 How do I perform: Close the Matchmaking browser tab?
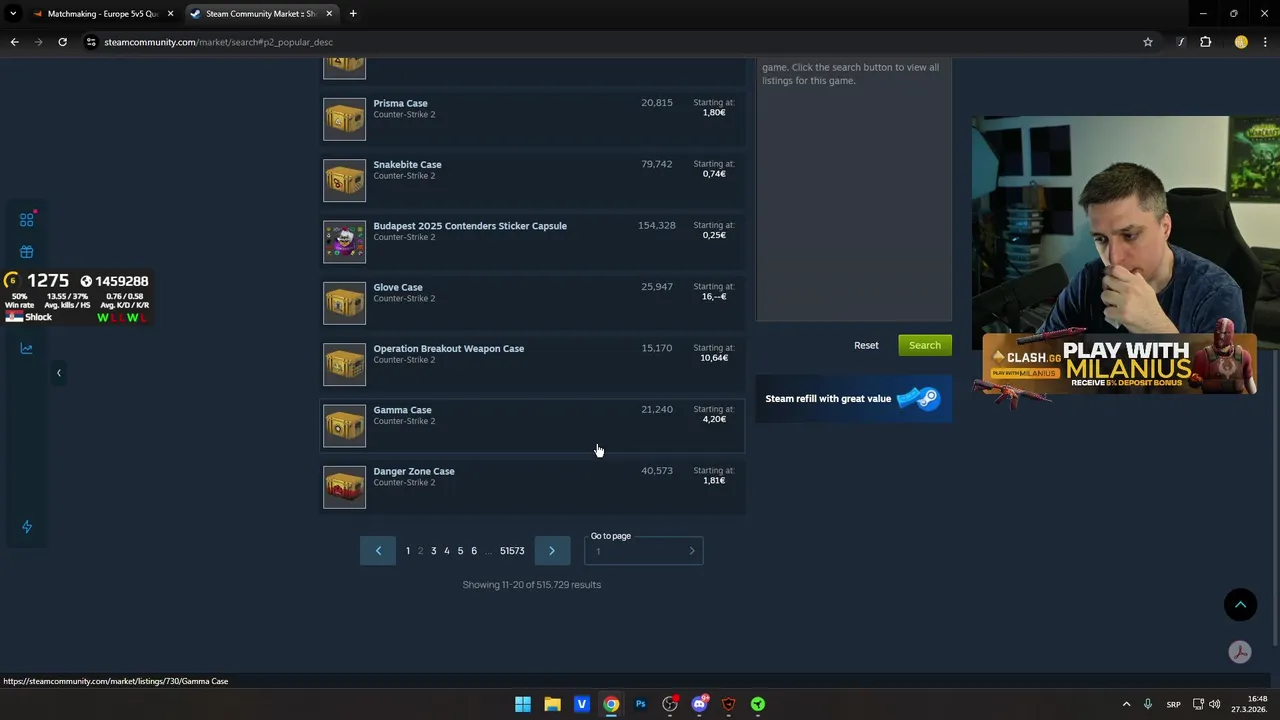(170, 14)
